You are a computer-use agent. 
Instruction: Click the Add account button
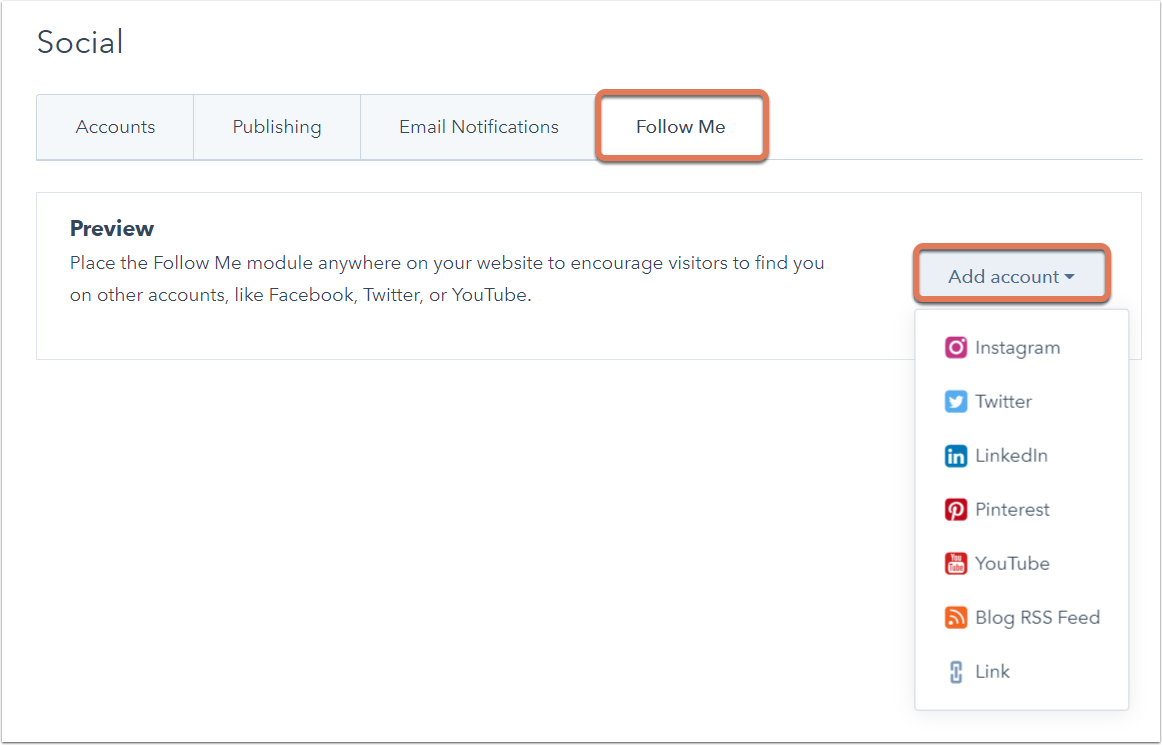pyautogui.click(x=1011, y=277)
